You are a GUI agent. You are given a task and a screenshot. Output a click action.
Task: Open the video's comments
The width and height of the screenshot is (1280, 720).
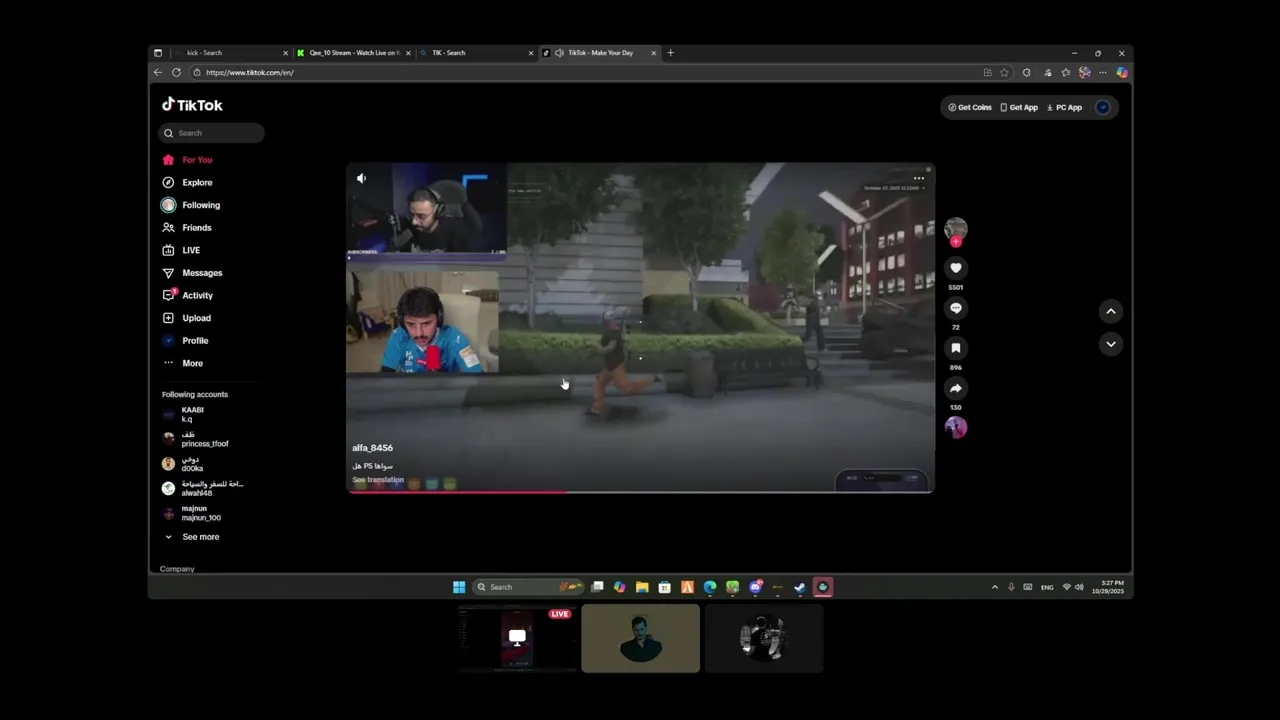point(956,308)
